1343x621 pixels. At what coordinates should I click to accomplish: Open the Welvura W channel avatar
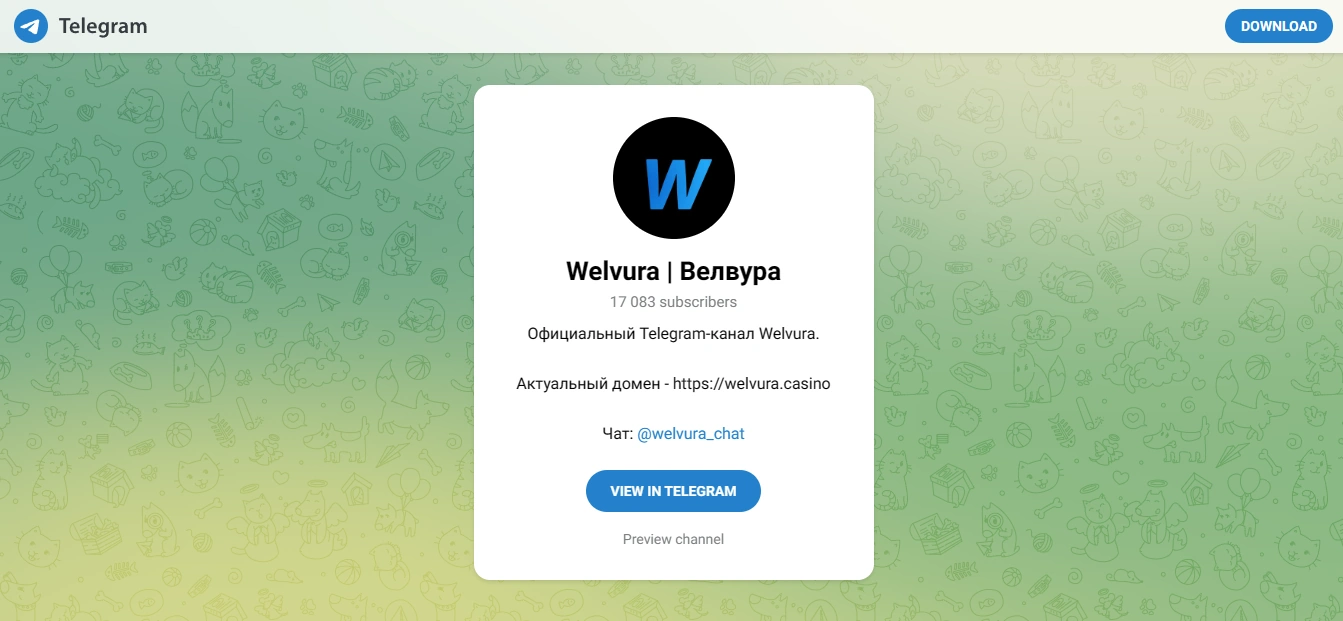674,178
